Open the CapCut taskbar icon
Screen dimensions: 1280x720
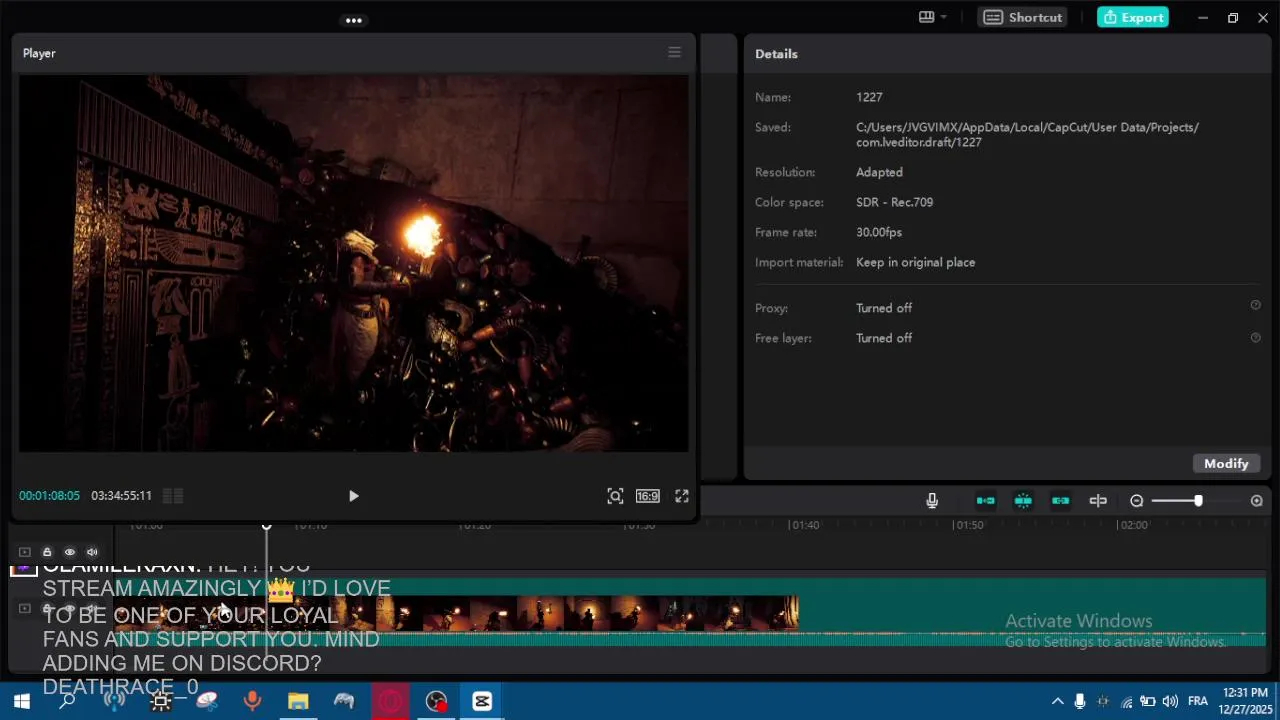pyautogui.click(x=482, y=701)
